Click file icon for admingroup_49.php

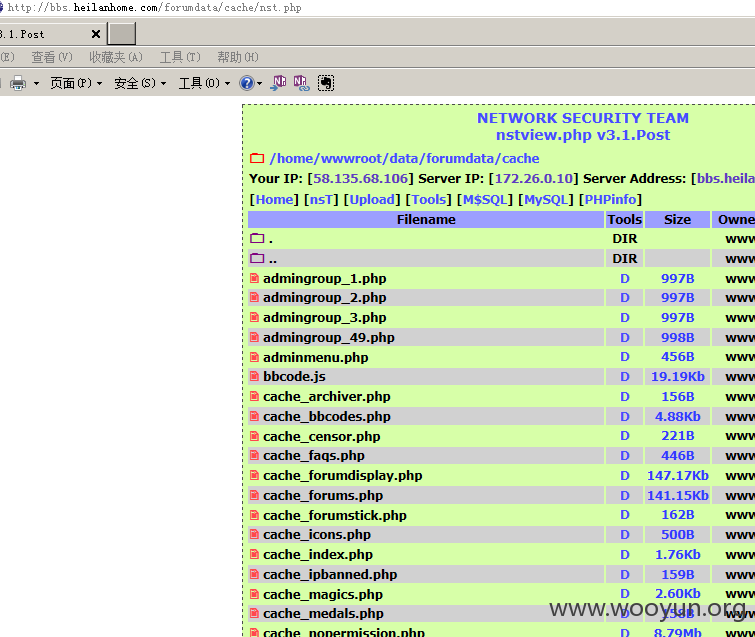pyautogui.click(x=254, y=337)
